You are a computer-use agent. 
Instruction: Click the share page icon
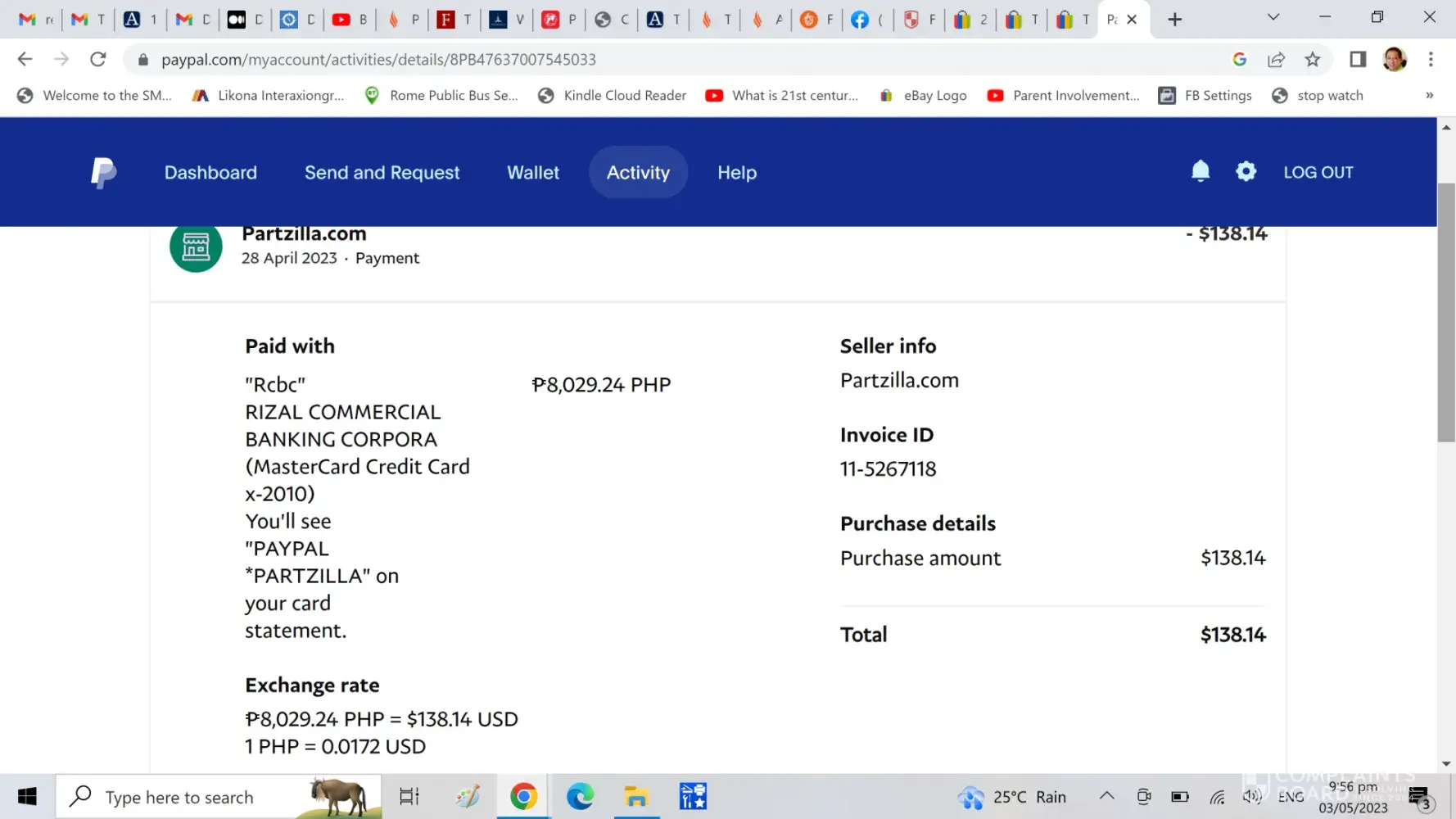1276,60
